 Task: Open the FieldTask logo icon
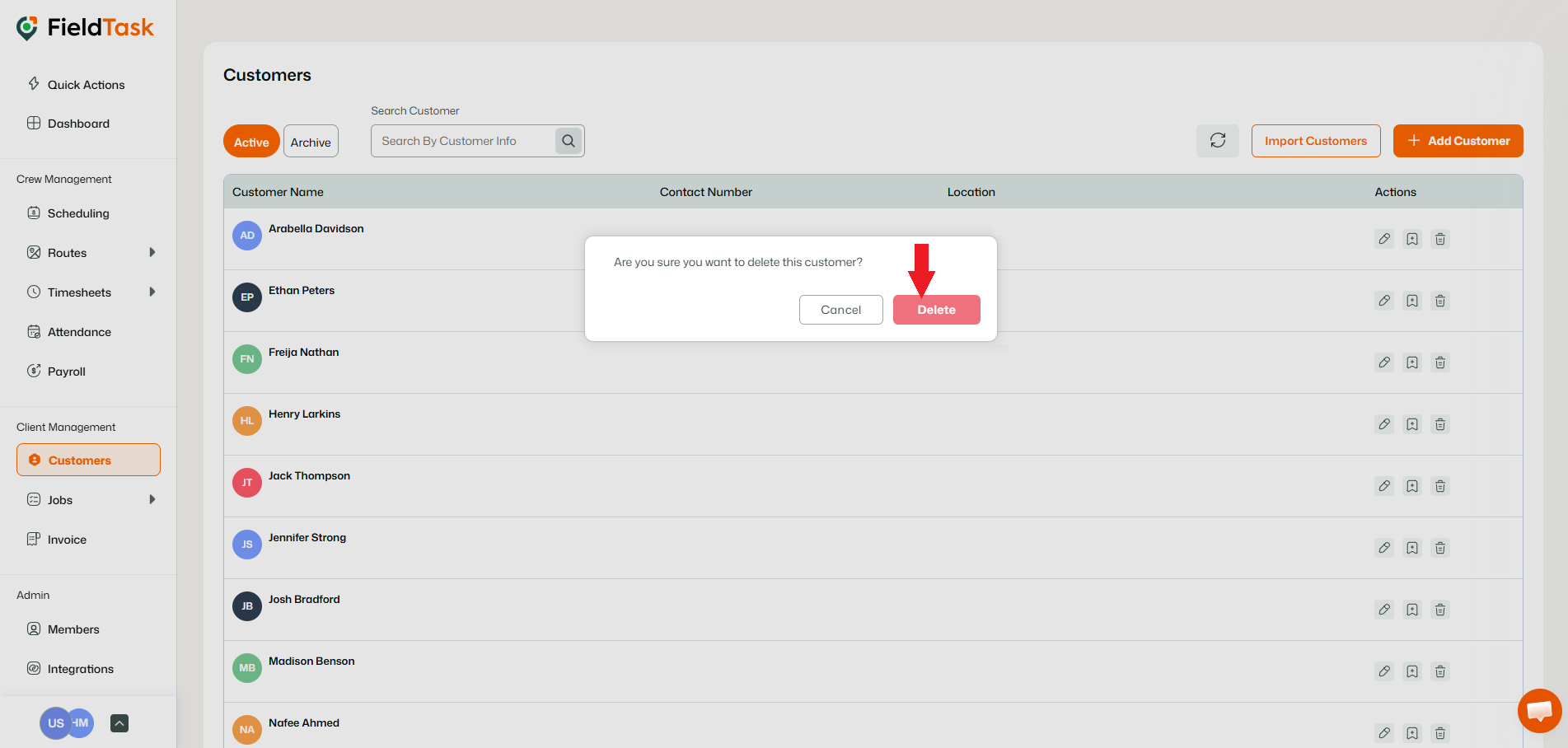26,26
